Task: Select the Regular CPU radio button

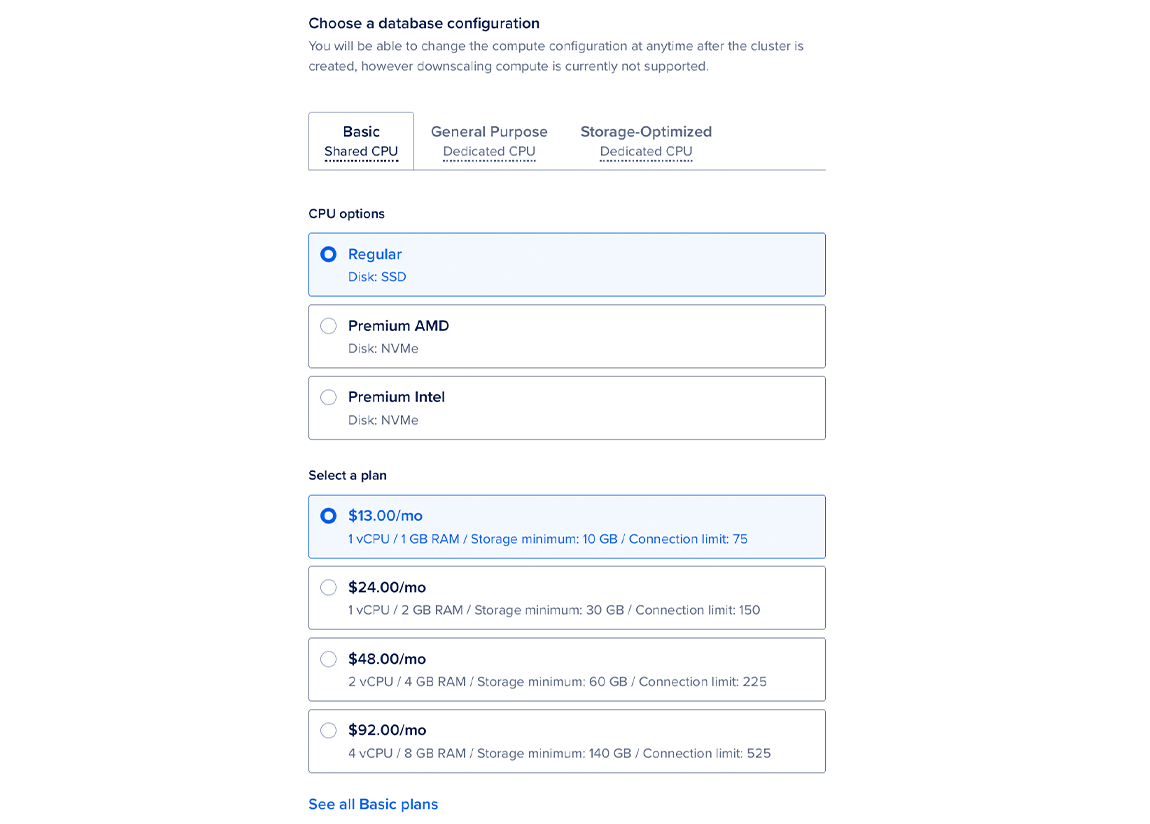Action: coord(329,254)
